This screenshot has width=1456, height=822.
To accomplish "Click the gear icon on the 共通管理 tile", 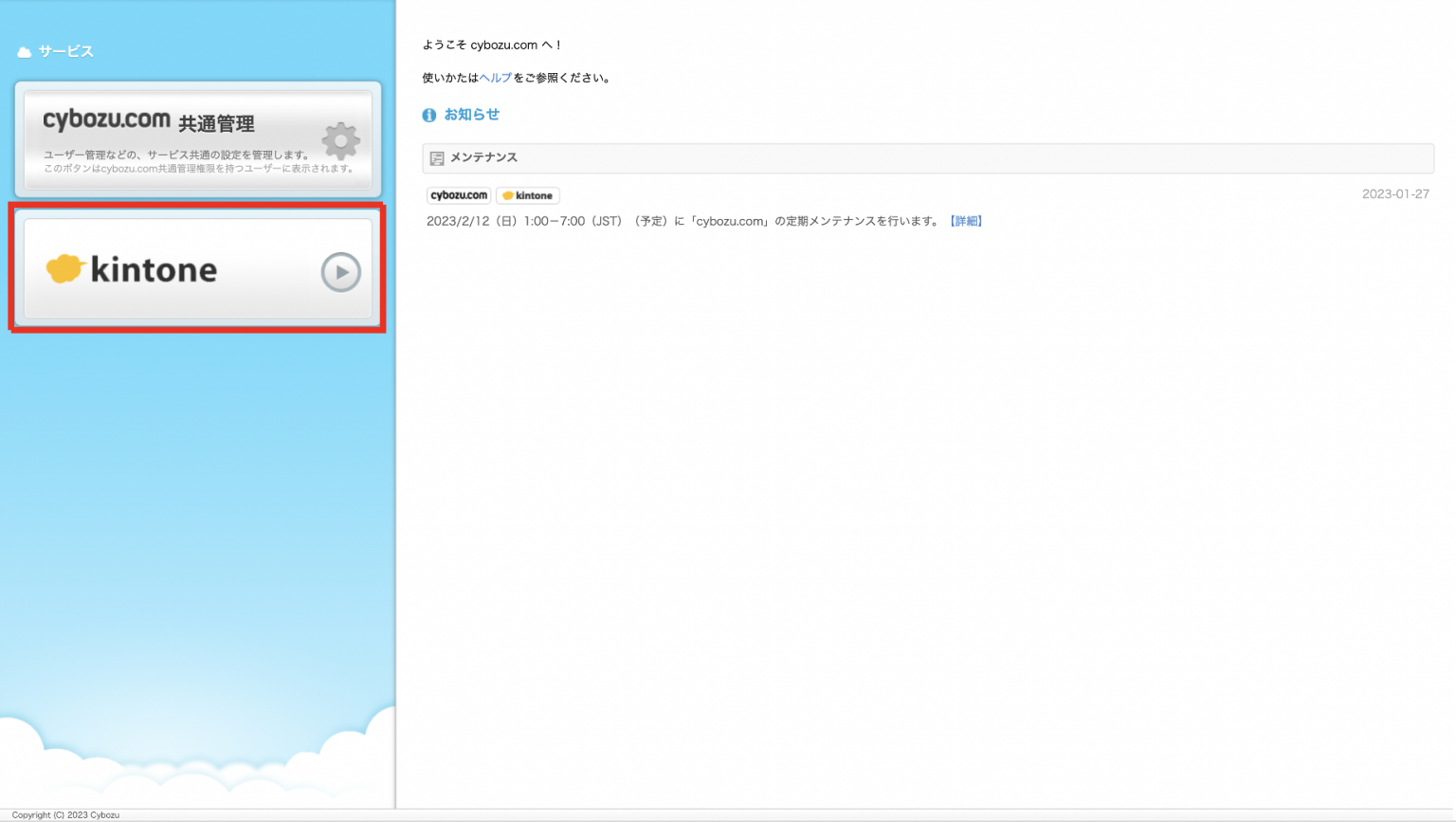I will click(340, 140).
